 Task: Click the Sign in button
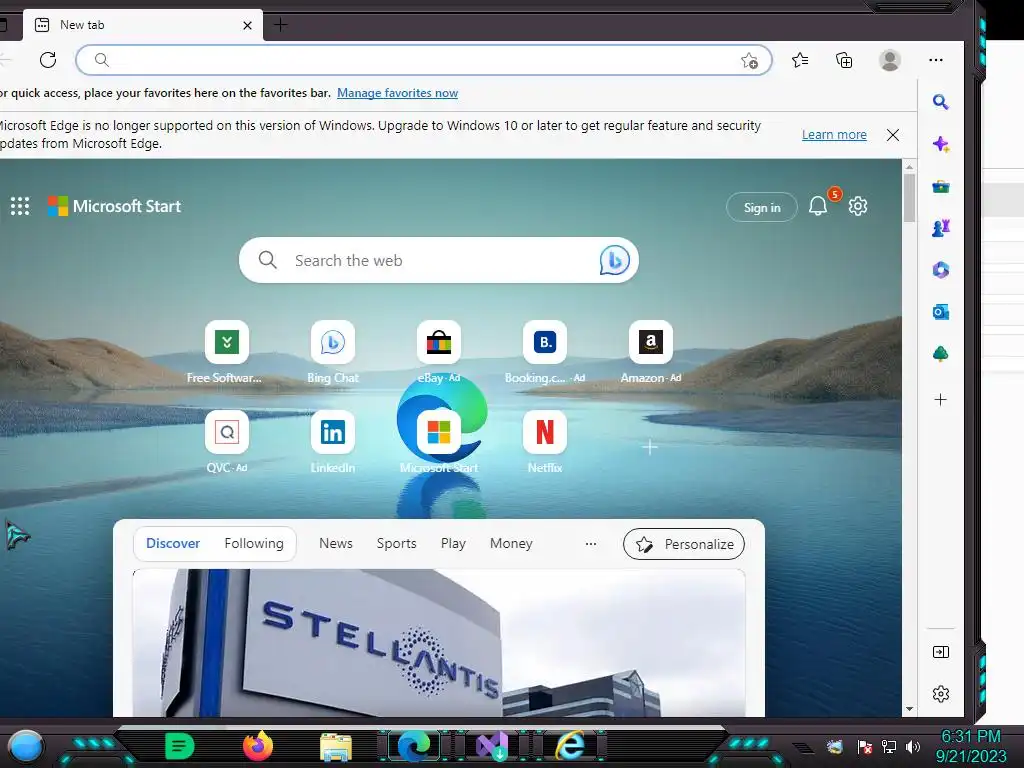[761, 208]
